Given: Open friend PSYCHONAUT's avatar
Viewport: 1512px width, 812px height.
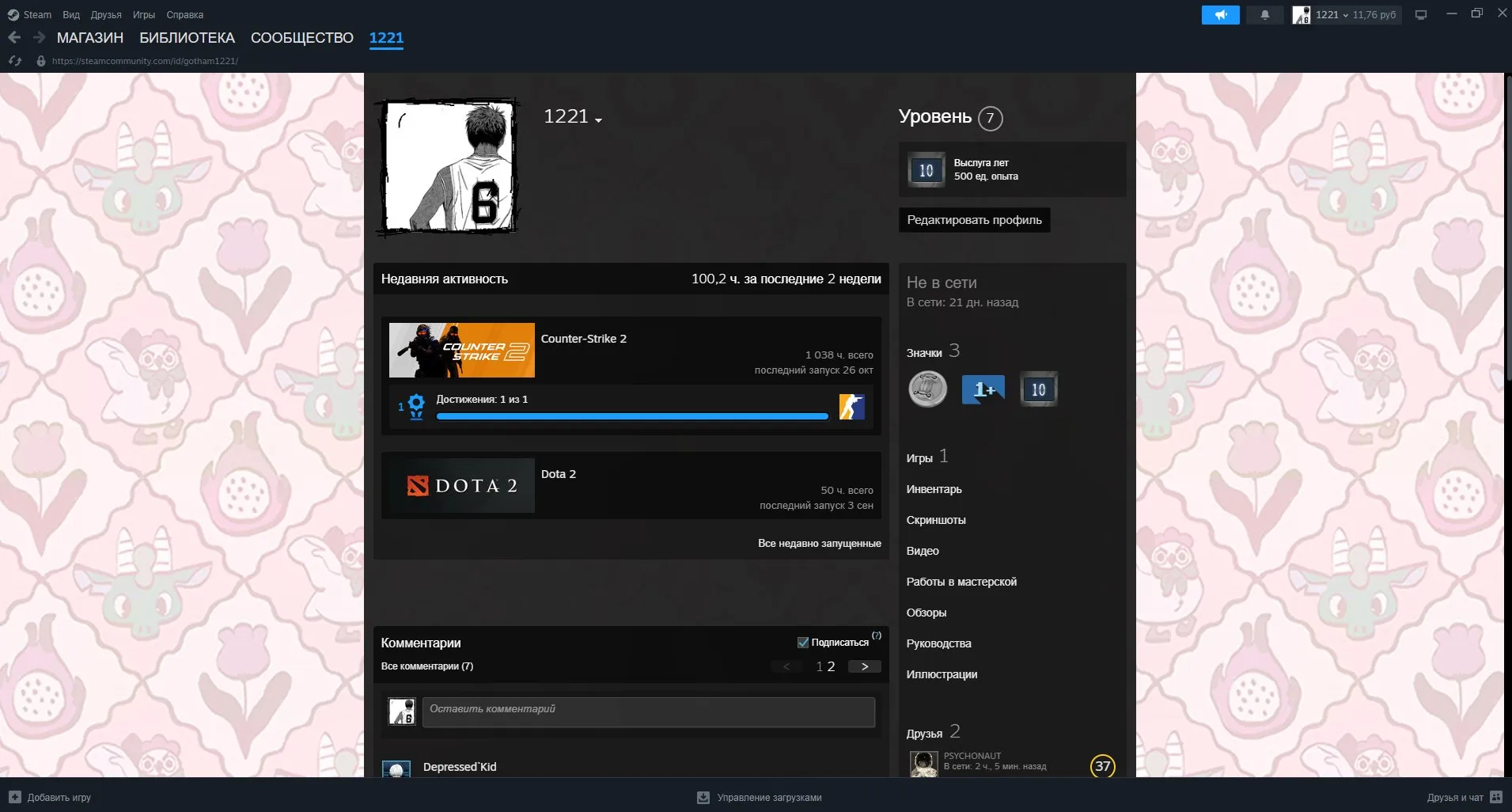Looking at the screenshot, I should coord(923,765).
